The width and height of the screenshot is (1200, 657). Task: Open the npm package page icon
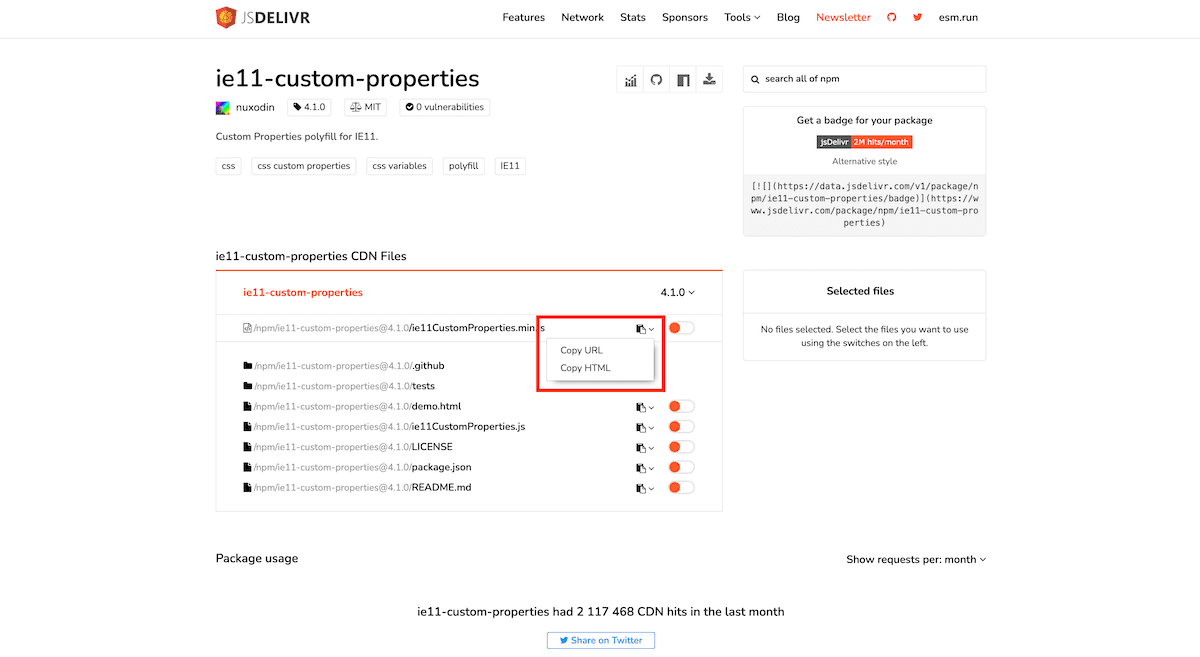[x=683, y=80]
